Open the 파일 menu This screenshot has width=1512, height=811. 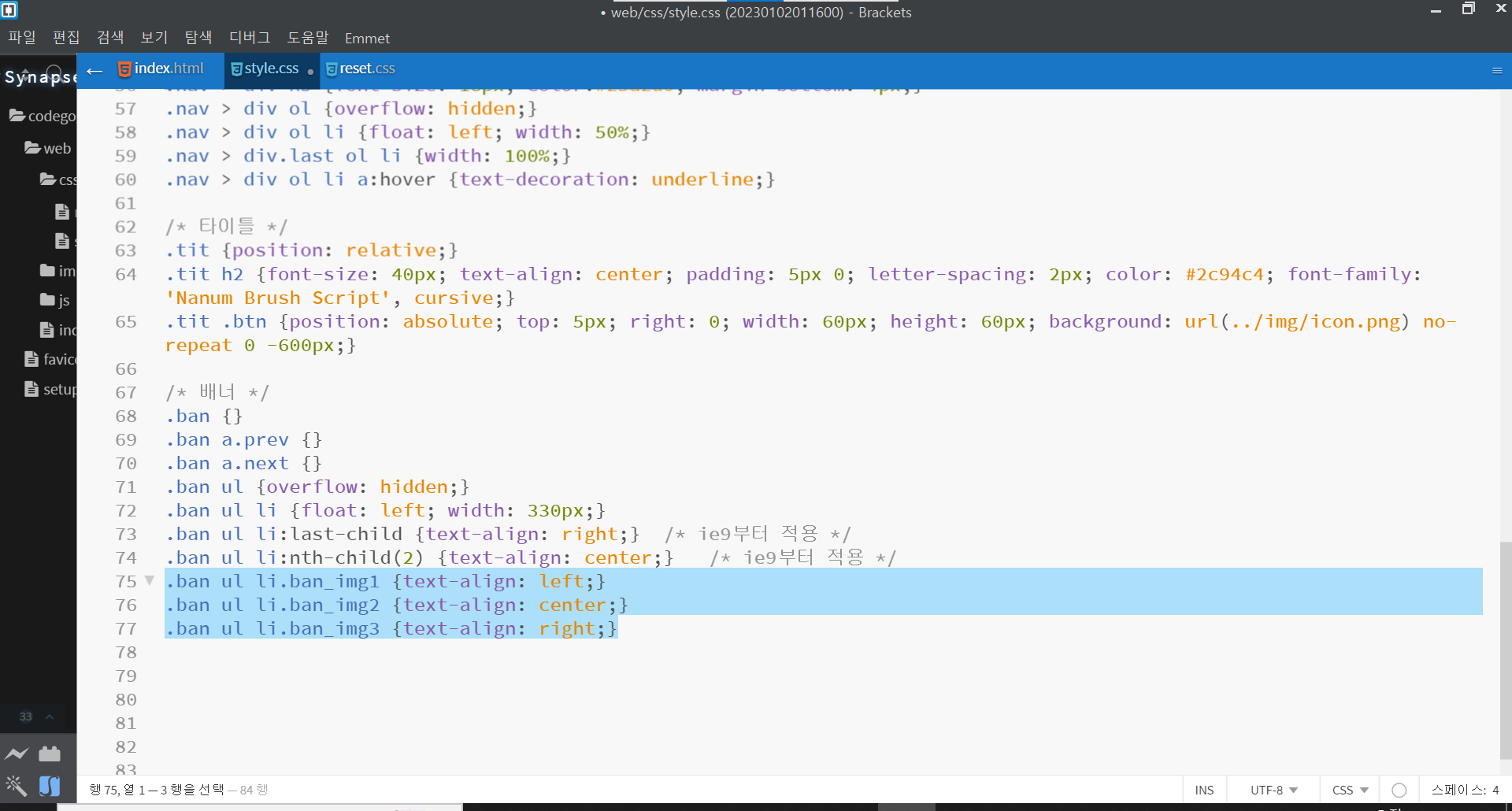click(22, 38)
